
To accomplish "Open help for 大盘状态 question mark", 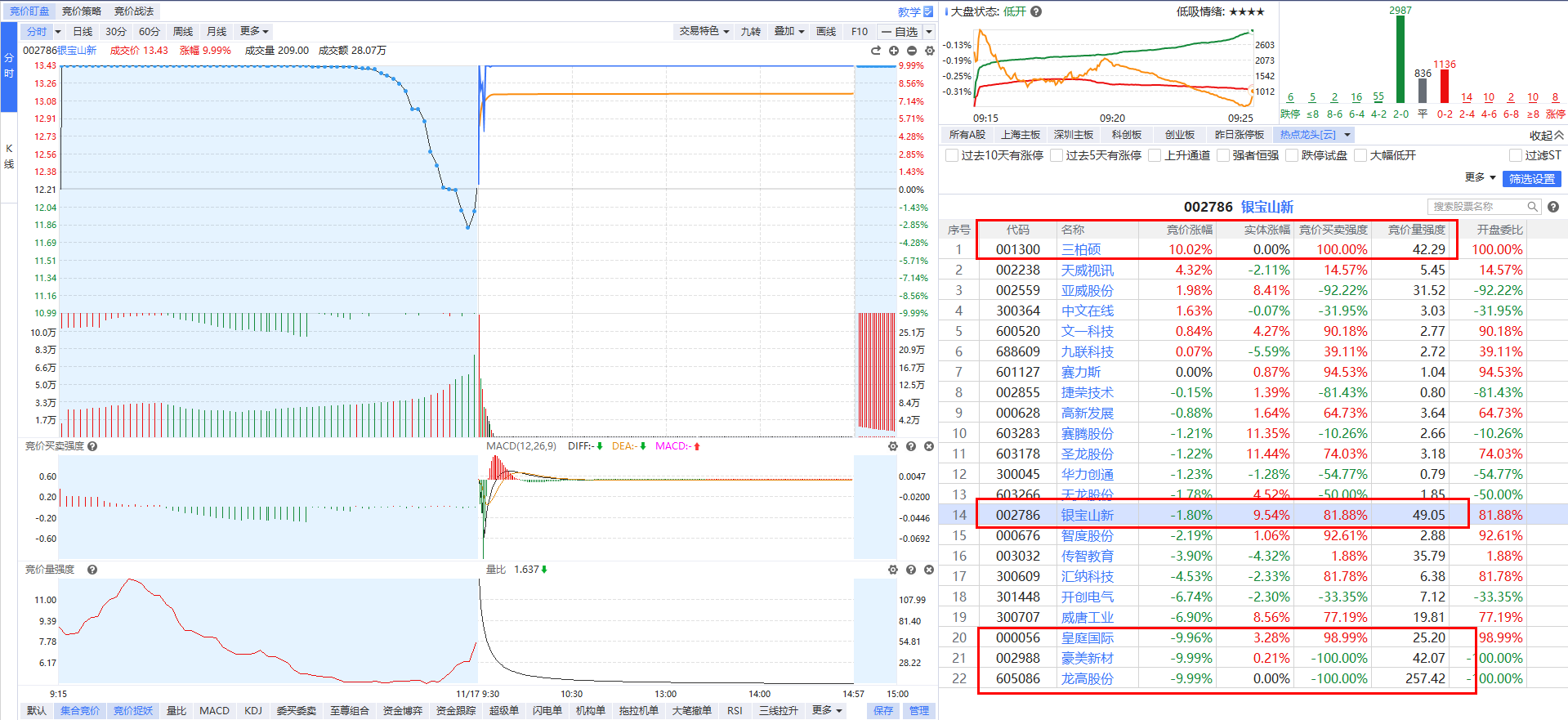I will (1036, 11).
